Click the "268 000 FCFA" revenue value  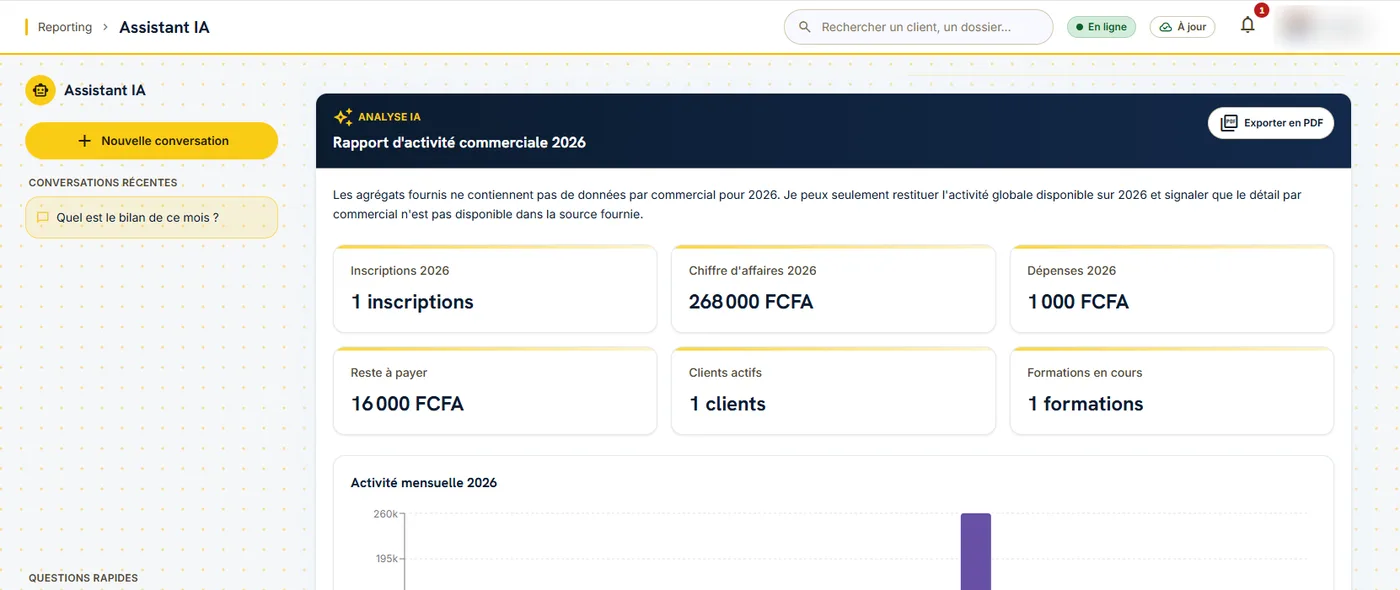point(751,302)
